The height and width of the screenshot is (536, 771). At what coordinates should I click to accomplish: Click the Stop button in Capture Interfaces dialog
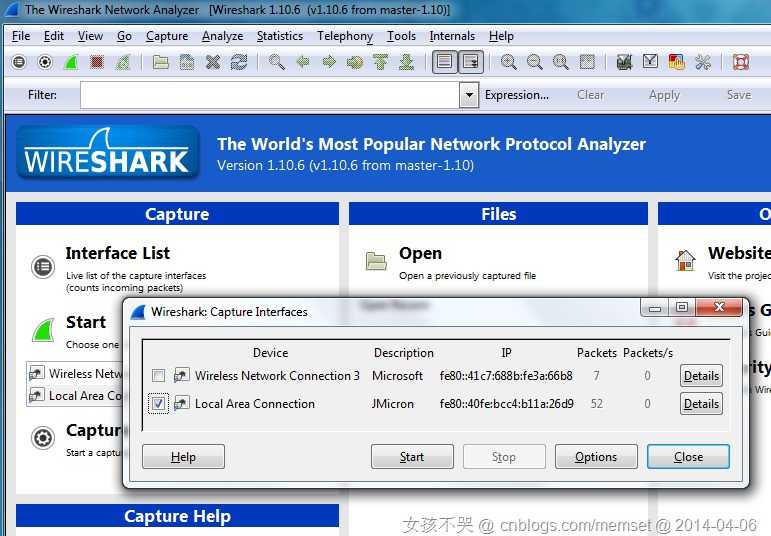pyautogui.click(x=504, y=457)
